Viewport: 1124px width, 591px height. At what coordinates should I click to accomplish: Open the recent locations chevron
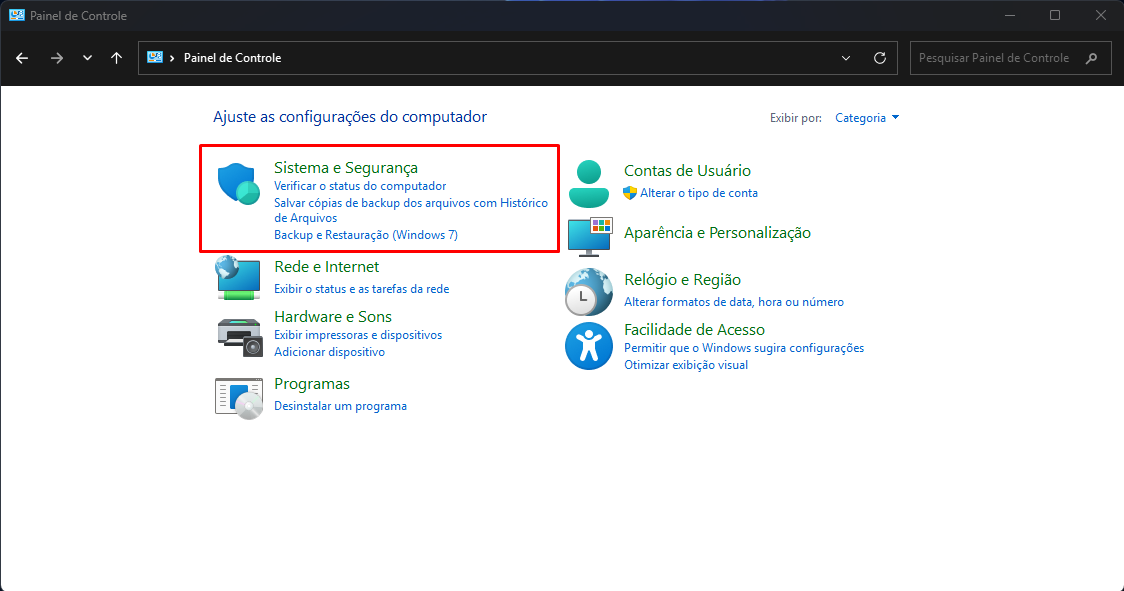point(87,58)
